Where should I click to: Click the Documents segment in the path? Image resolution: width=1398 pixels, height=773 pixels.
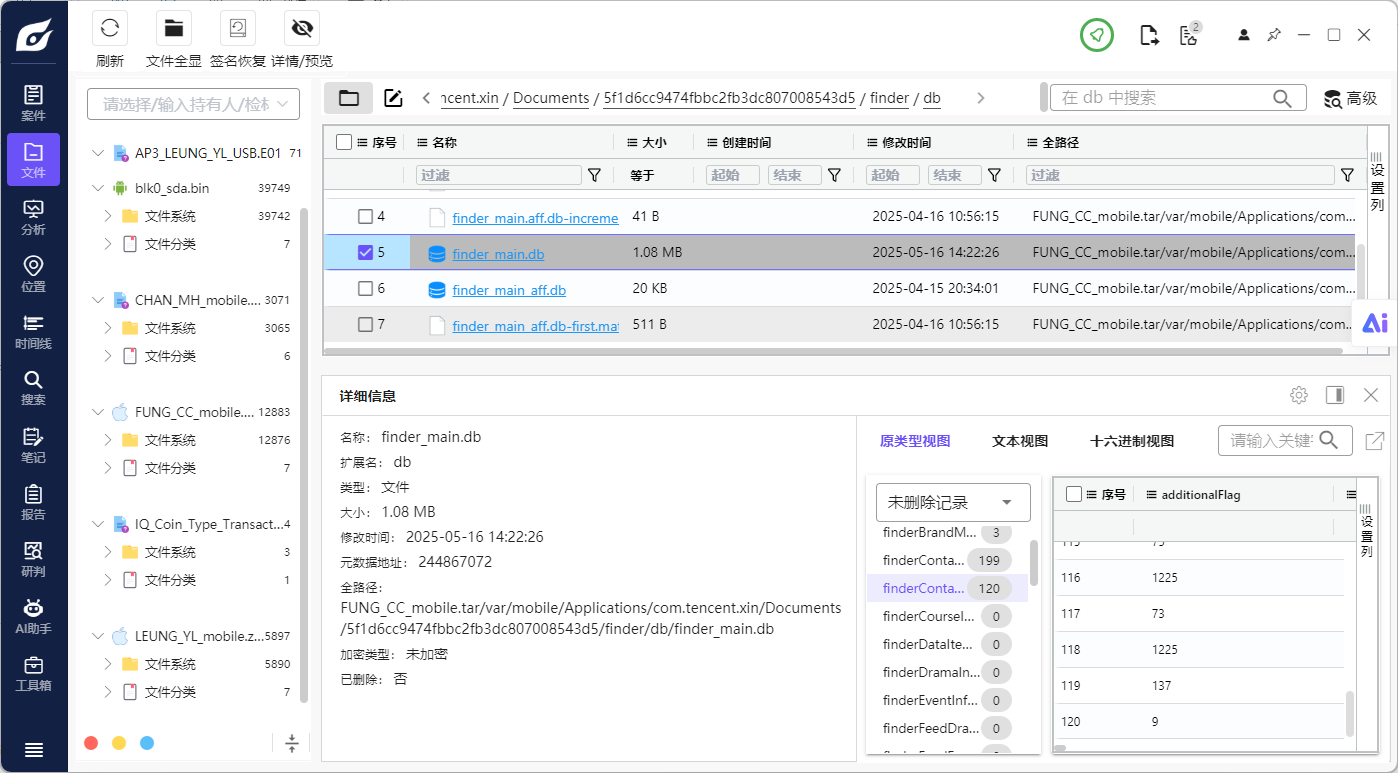pyautogui.click(x=551, y=98)
